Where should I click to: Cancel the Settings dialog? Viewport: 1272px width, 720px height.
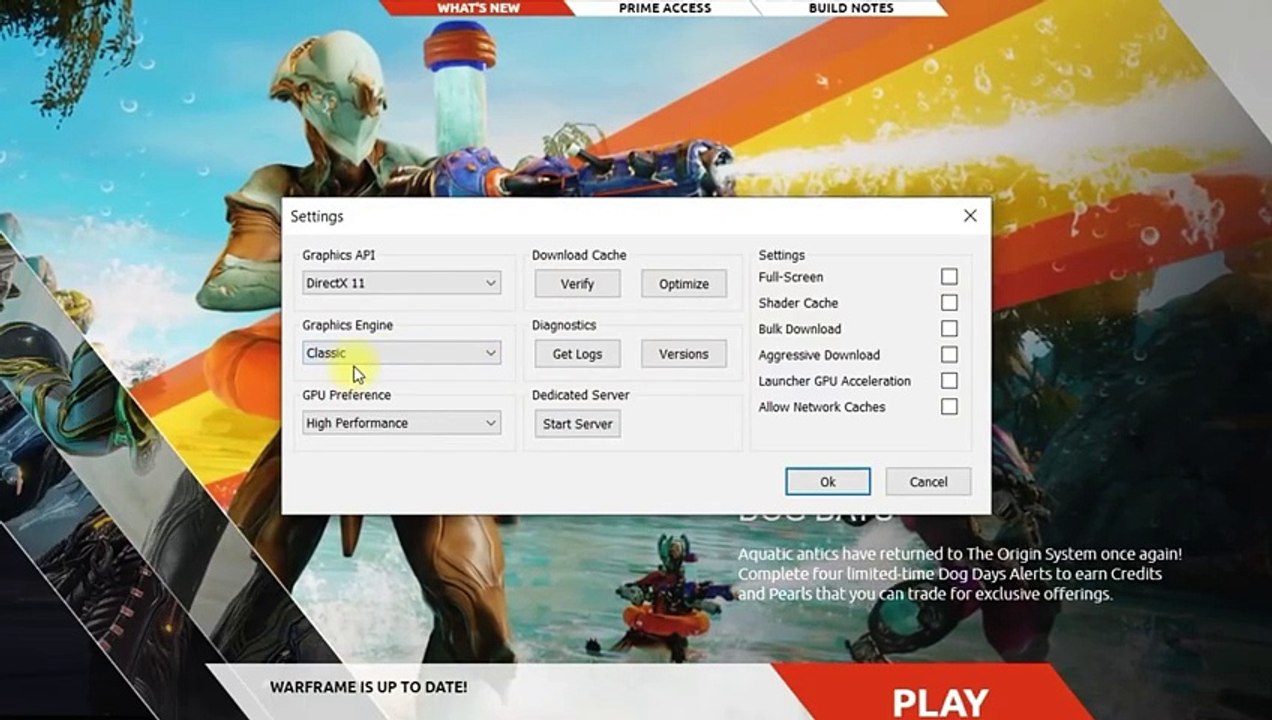click(928, 482)
